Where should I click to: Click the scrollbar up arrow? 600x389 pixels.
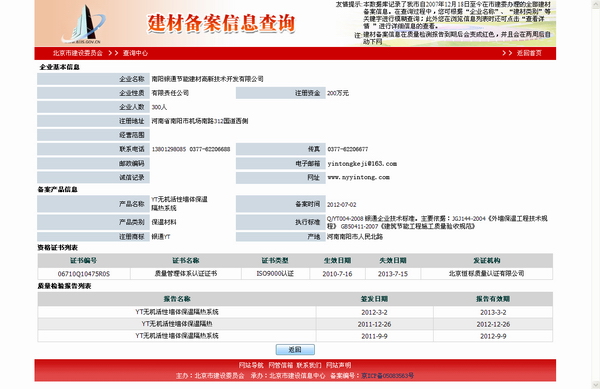[596, 3]
